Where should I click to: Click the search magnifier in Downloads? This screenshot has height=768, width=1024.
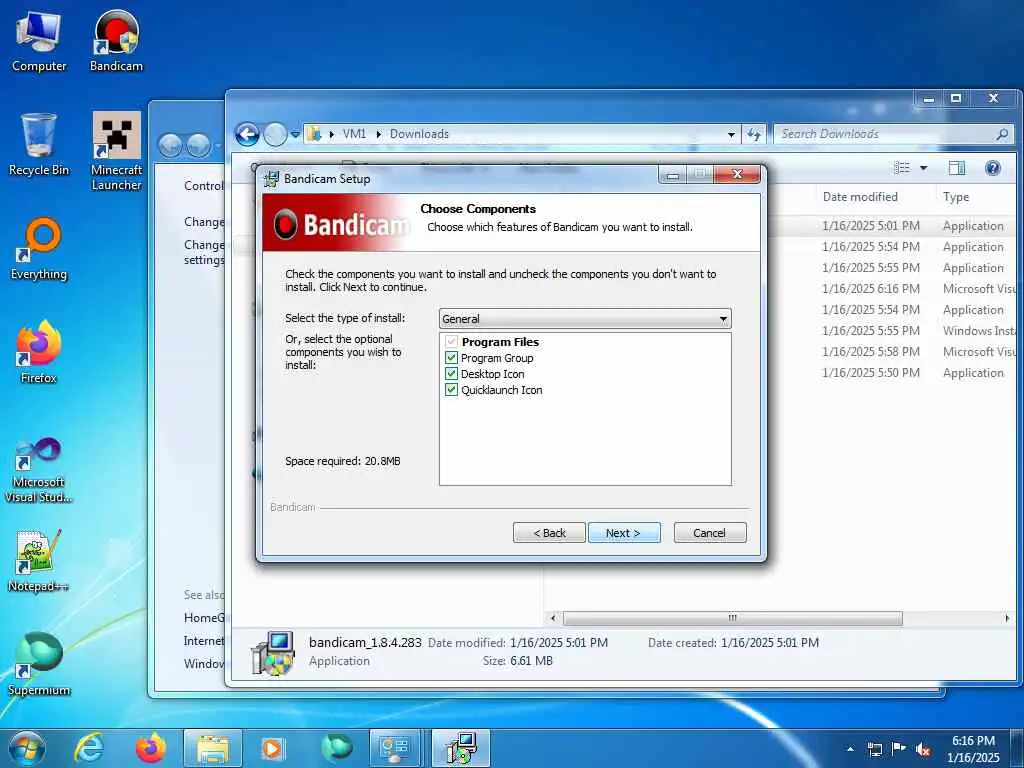click(1002, 134)
